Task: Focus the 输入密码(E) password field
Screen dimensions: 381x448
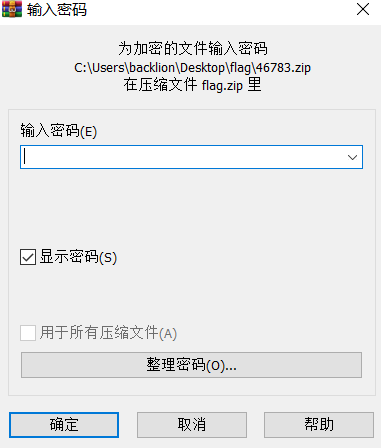Action: [x=191, y=157]
